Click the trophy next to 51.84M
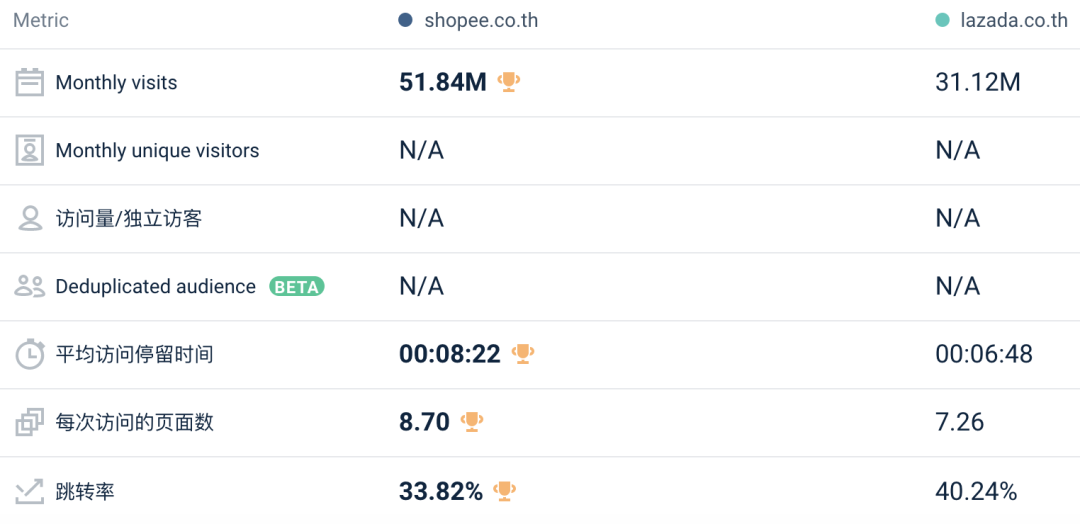1080x524 pixels. click(x=510, y=81)
